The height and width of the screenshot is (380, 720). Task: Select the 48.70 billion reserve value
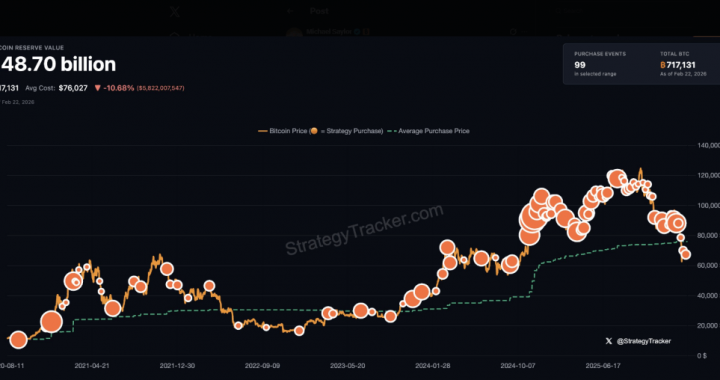[x=58, y=64]
